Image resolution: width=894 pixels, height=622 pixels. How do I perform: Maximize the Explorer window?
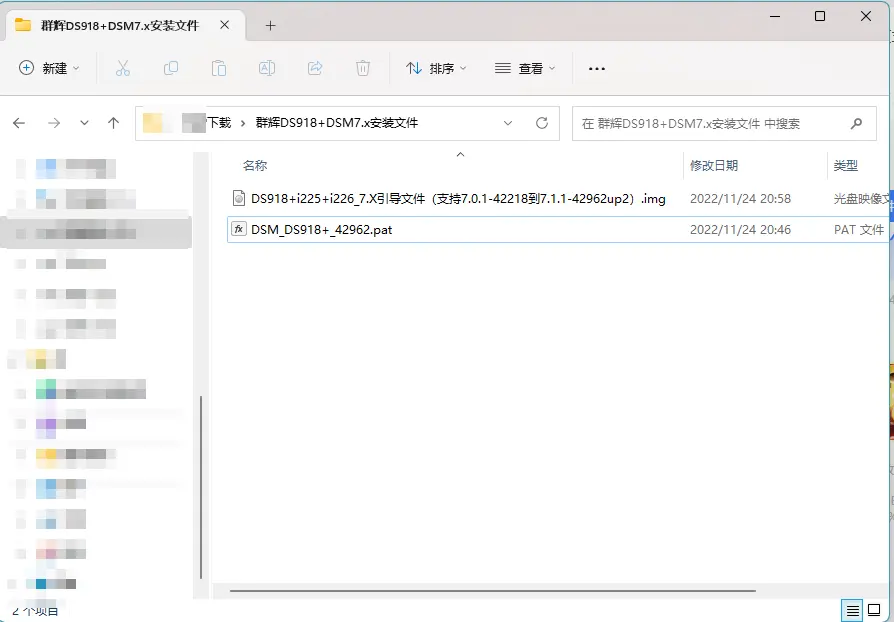[820, 17]
